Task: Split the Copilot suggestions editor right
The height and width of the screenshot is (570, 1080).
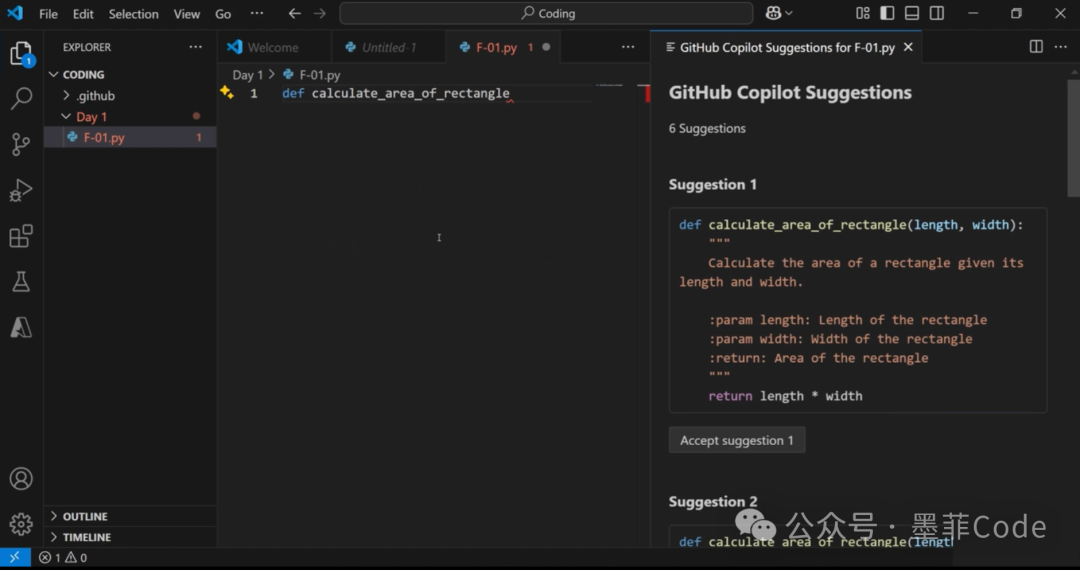Action: point(1036,47)
